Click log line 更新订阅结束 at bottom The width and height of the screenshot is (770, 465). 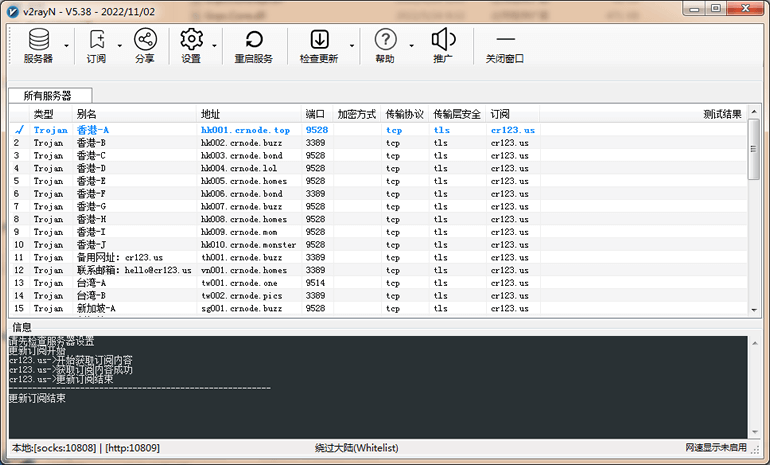pos(37,398)
